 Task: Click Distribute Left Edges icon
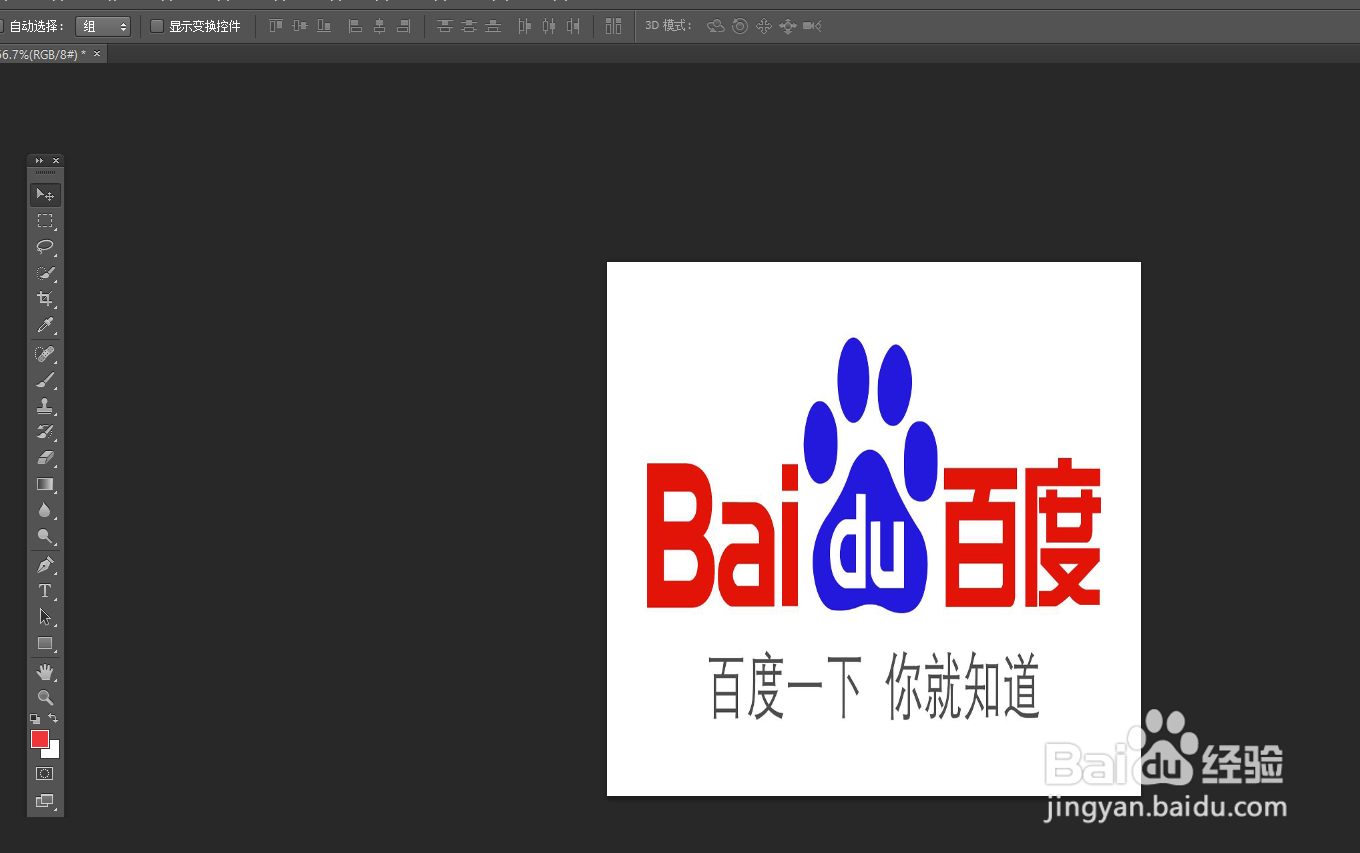(524, 26)
